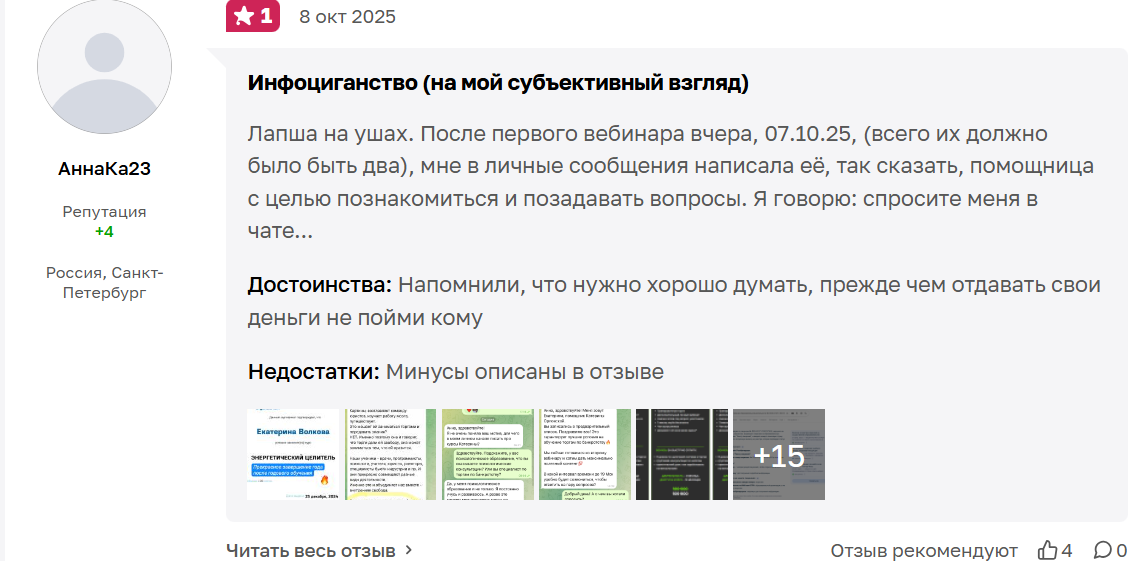Viewport: 1130px width, 561px height.
Task: Open 'Читать весь отзыв' link
Action: 311,550
